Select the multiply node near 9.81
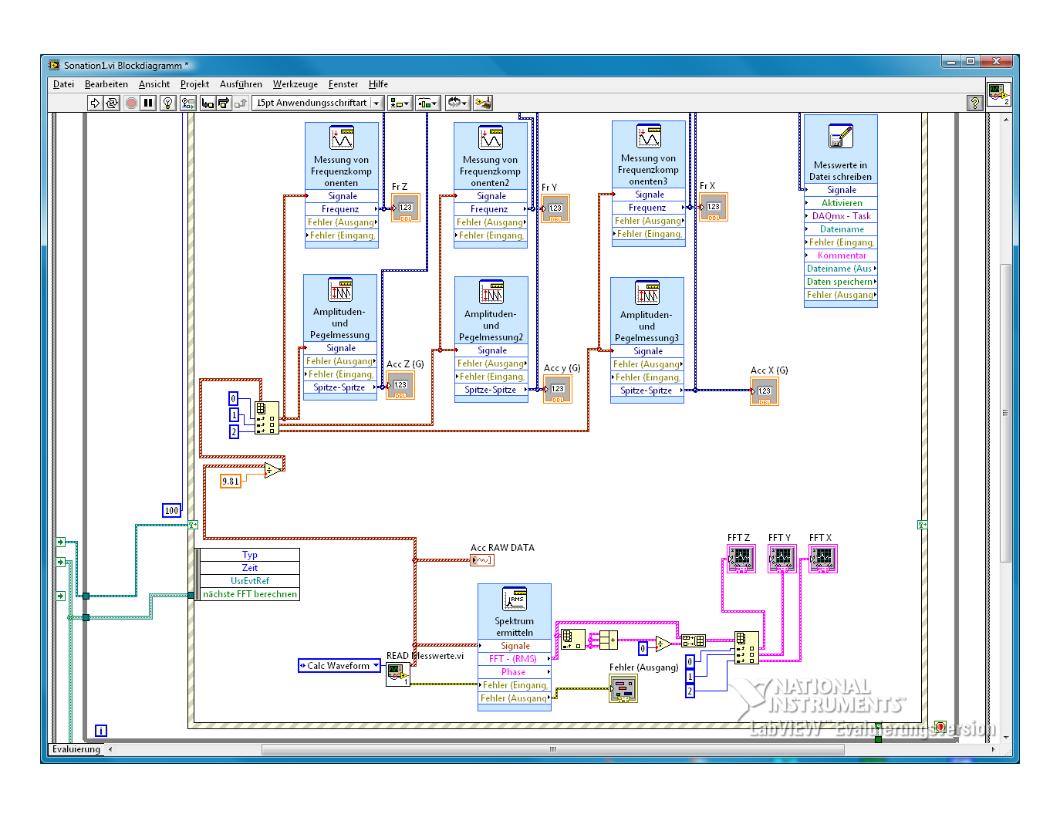The width and height of the screenshot is (1056, 816). click(273, 471)
